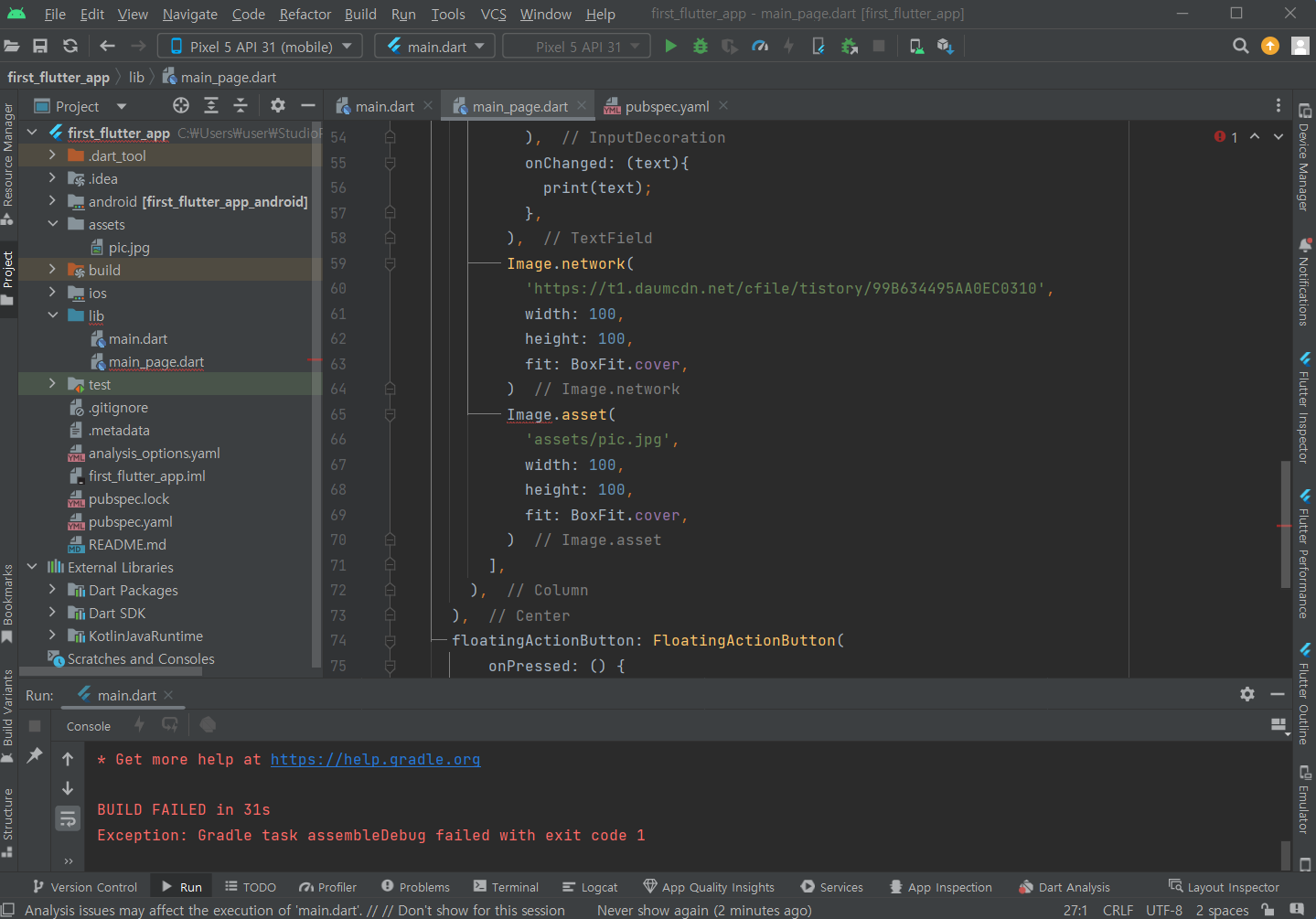Select pic.jpg in project tree
The width and height of the screenshot is (1316, 919).
click(x=128, y=247)
